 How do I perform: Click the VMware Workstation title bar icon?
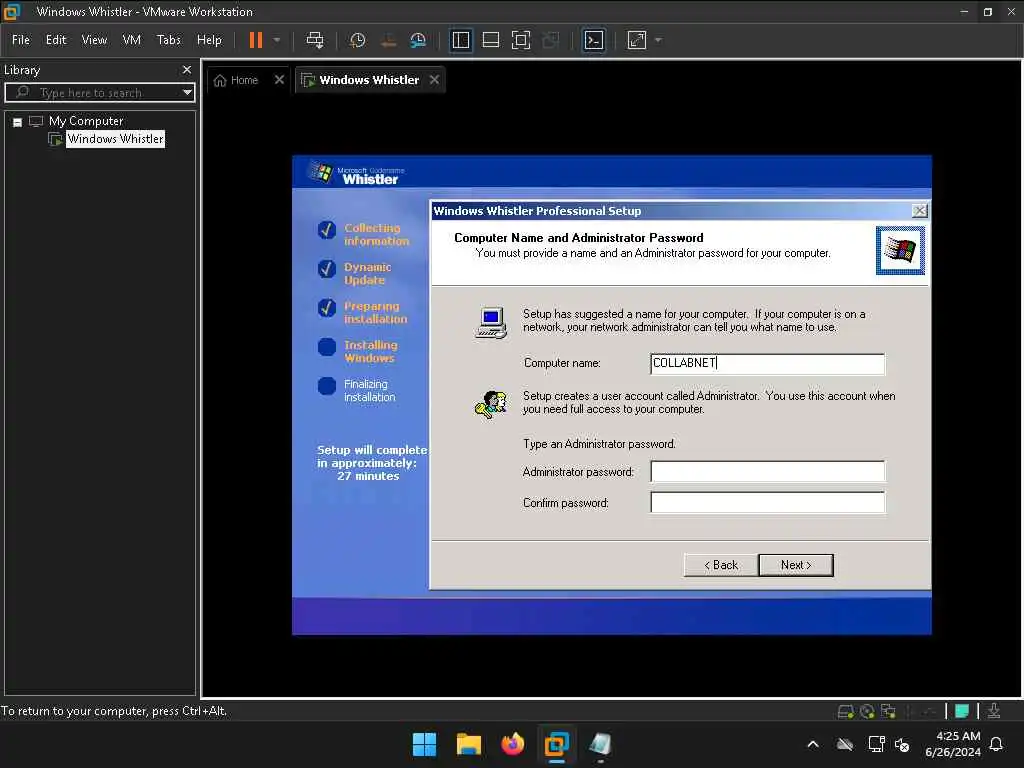click(x=12, y=11)
